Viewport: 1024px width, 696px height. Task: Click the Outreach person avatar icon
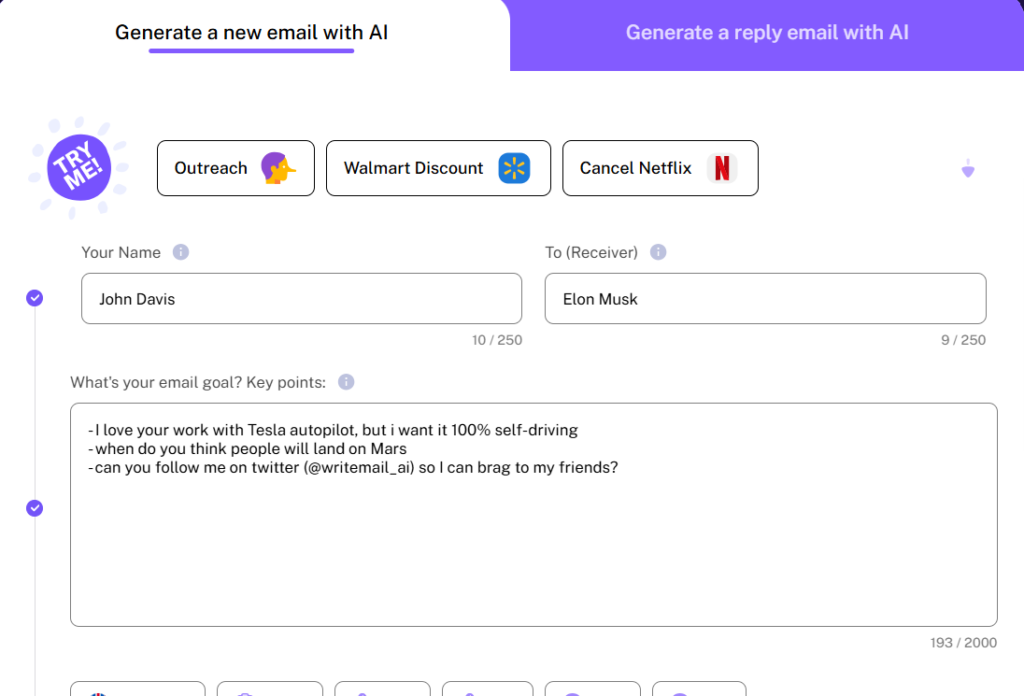click(x=278, y=168)
